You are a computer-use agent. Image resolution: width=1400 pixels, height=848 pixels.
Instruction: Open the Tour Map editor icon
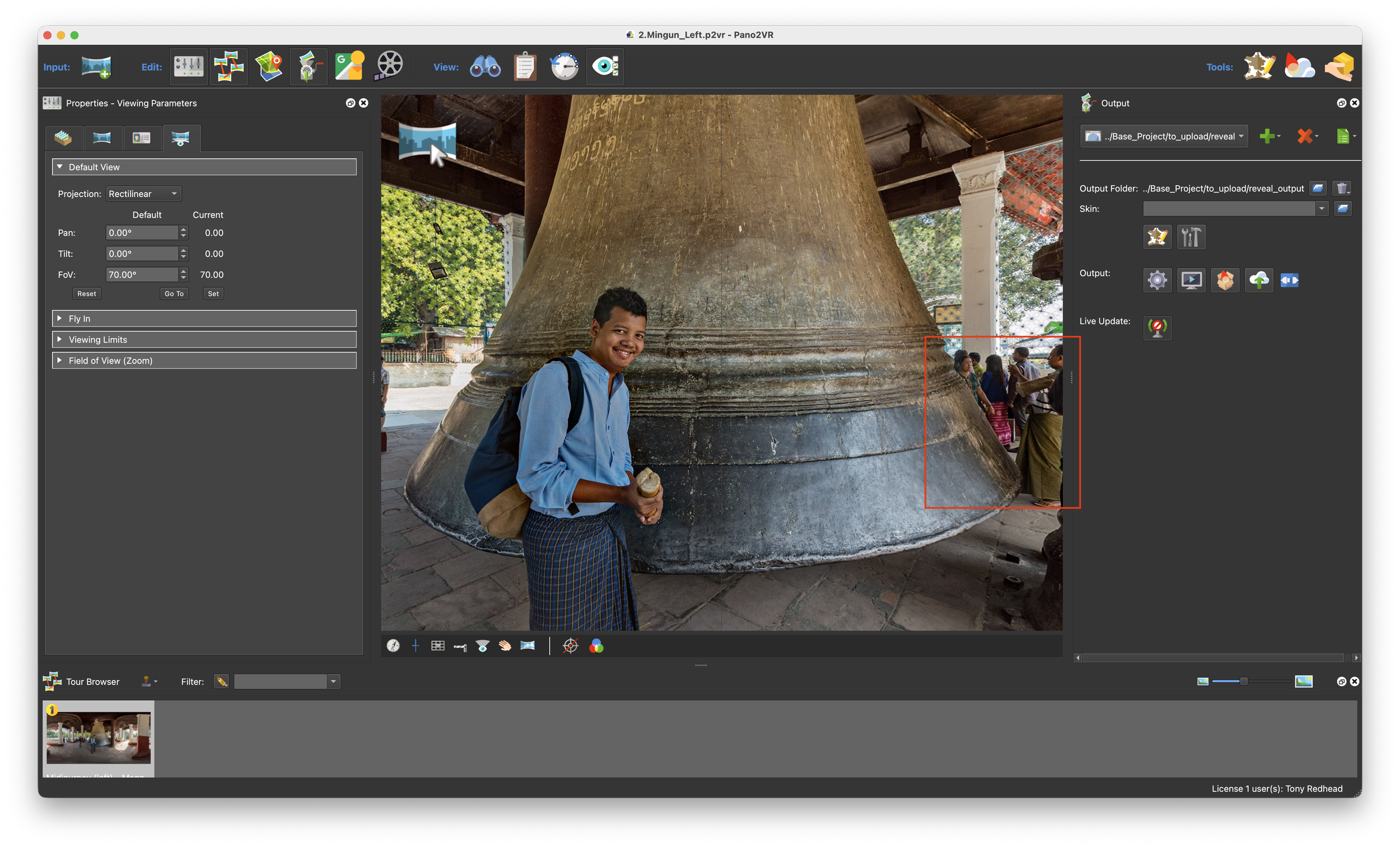pyautogui.click(x=269, y=67)
